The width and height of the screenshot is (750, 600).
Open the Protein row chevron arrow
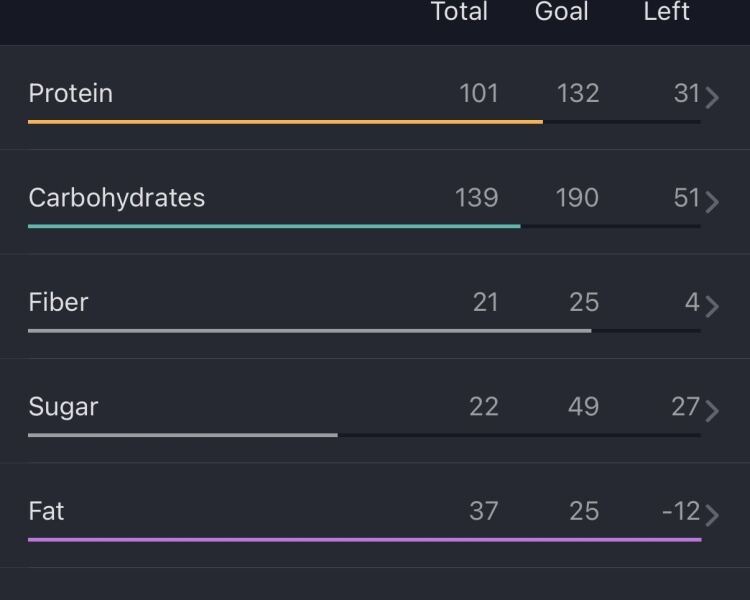pos(712,97)
